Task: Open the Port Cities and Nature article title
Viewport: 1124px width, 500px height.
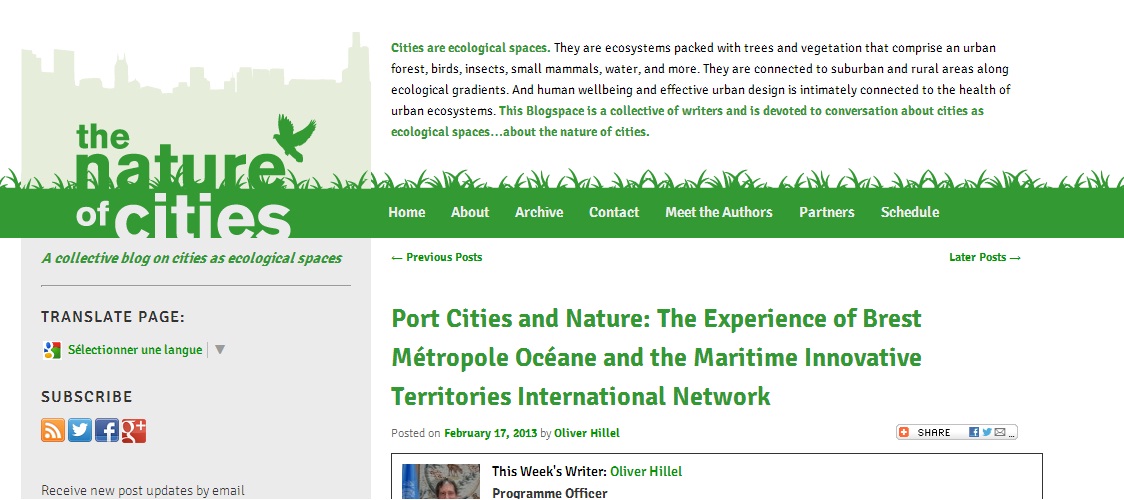Action: 657,357
